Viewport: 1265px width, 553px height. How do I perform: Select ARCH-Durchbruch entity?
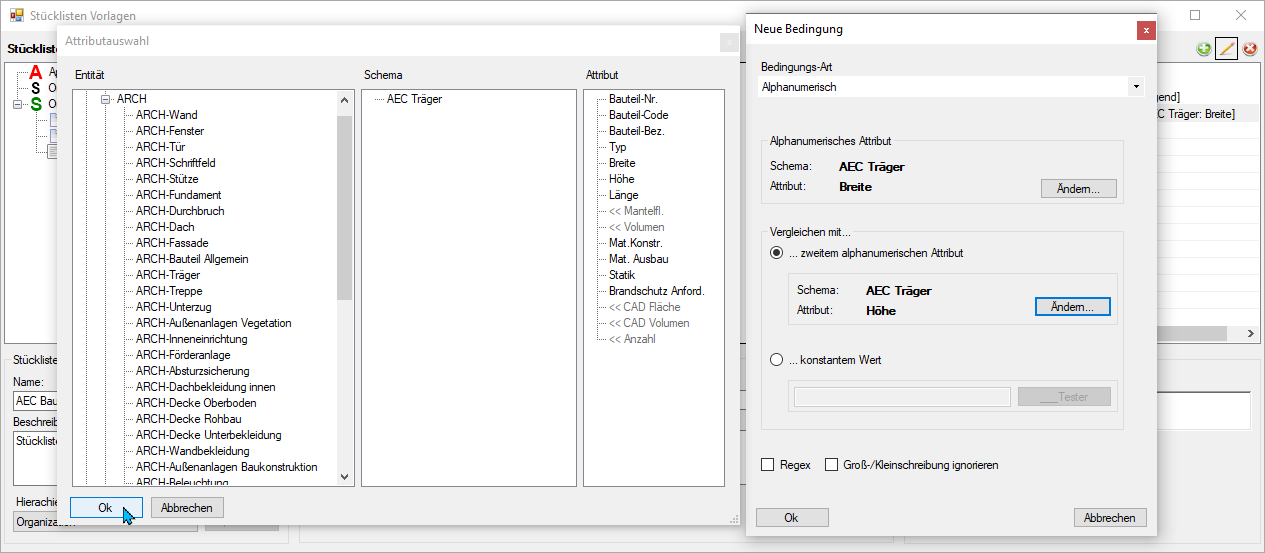click(180, 211)
